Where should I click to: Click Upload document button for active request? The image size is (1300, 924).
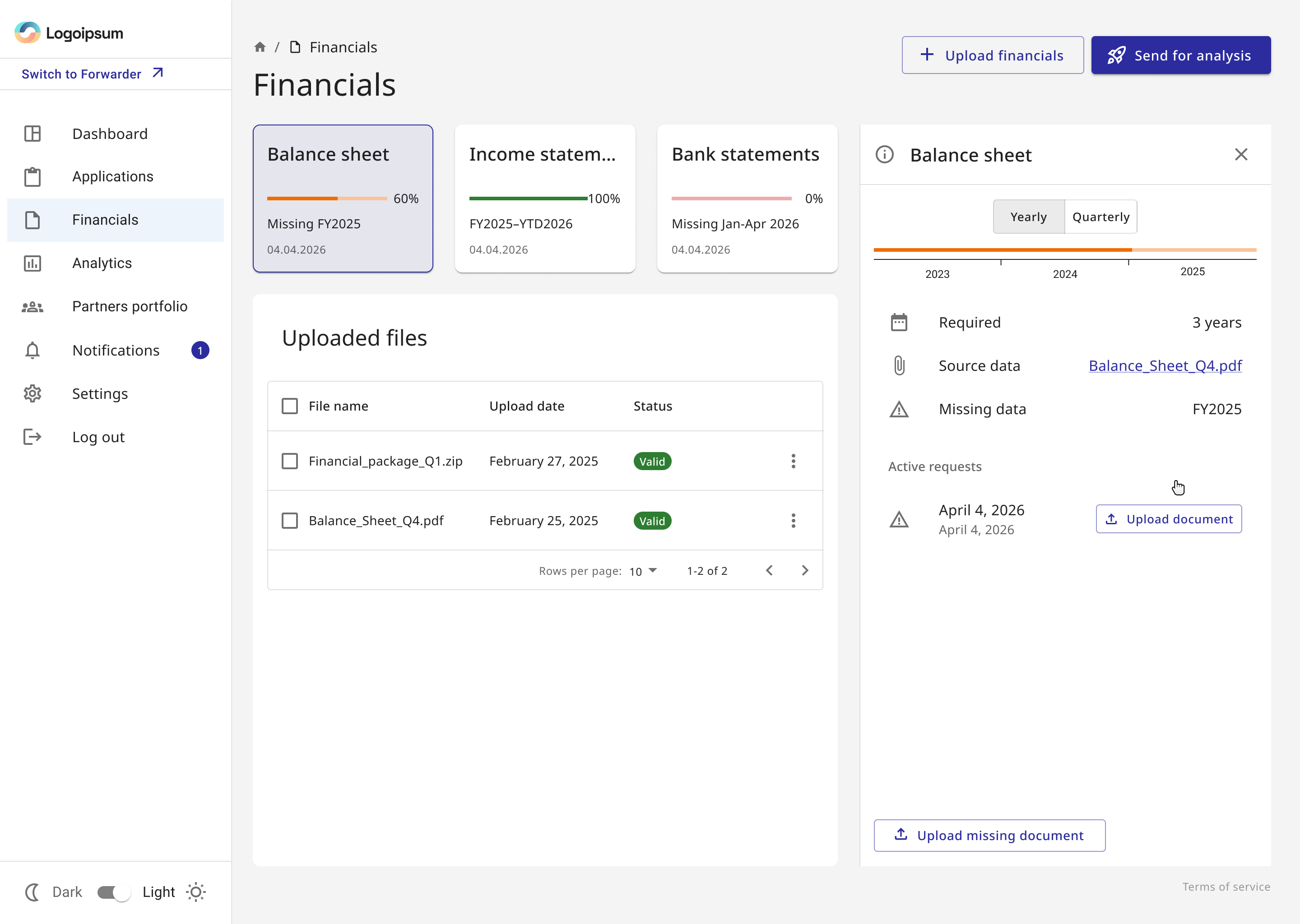(1169, 519)
